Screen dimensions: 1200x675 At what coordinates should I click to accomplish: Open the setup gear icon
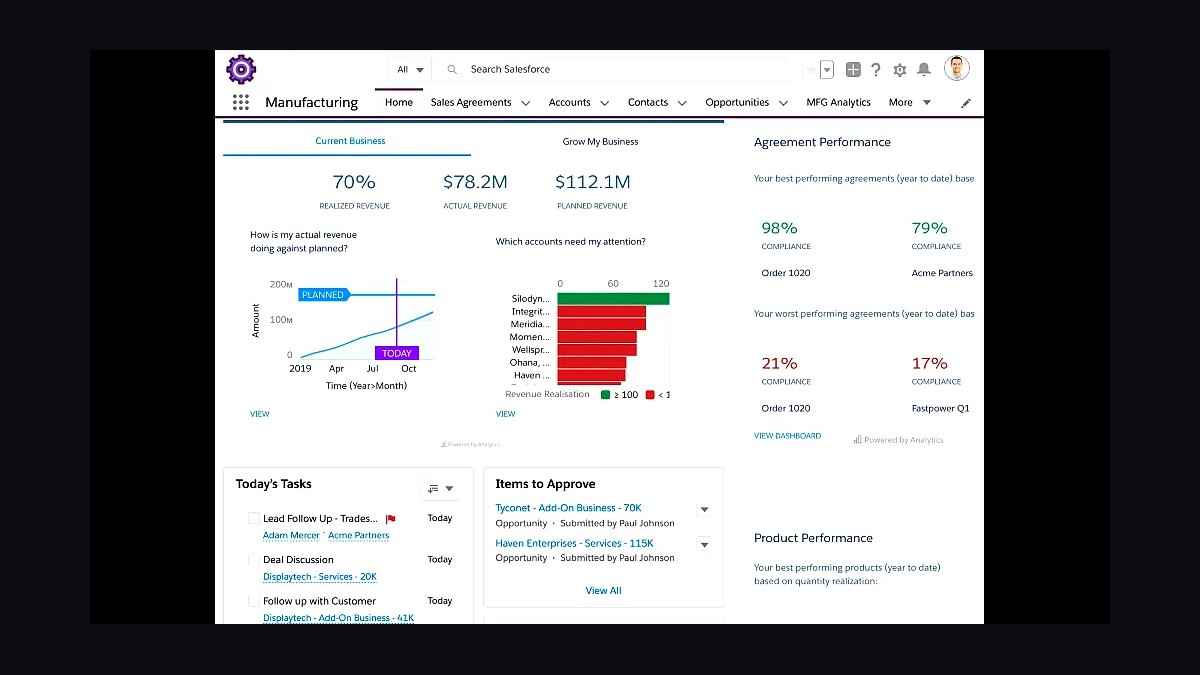coord(900,69)
